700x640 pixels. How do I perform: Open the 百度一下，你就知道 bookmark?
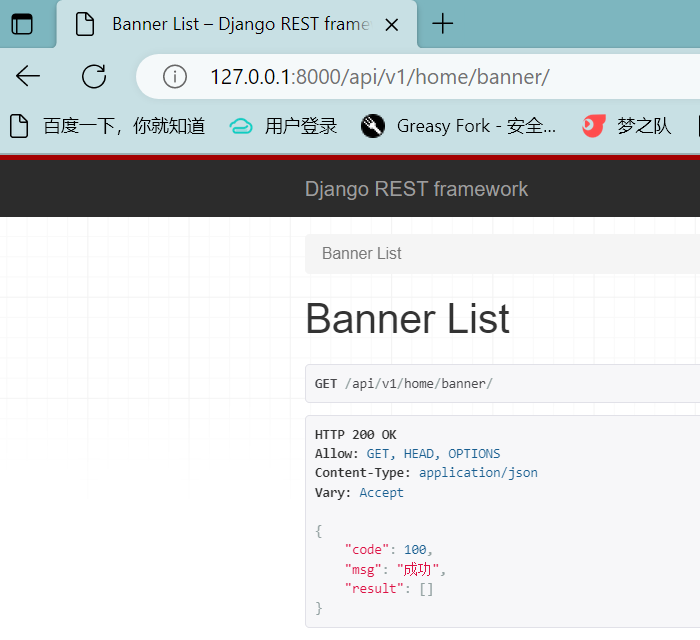click(x=107, y=126)
